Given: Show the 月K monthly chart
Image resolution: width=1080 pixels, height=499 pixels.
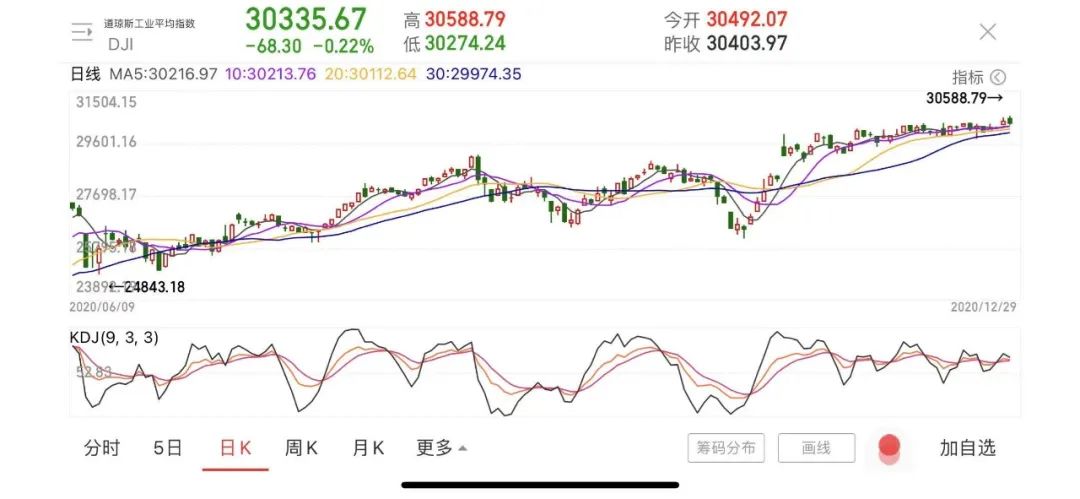Looking at the screenshot, I should coord(368,448).
